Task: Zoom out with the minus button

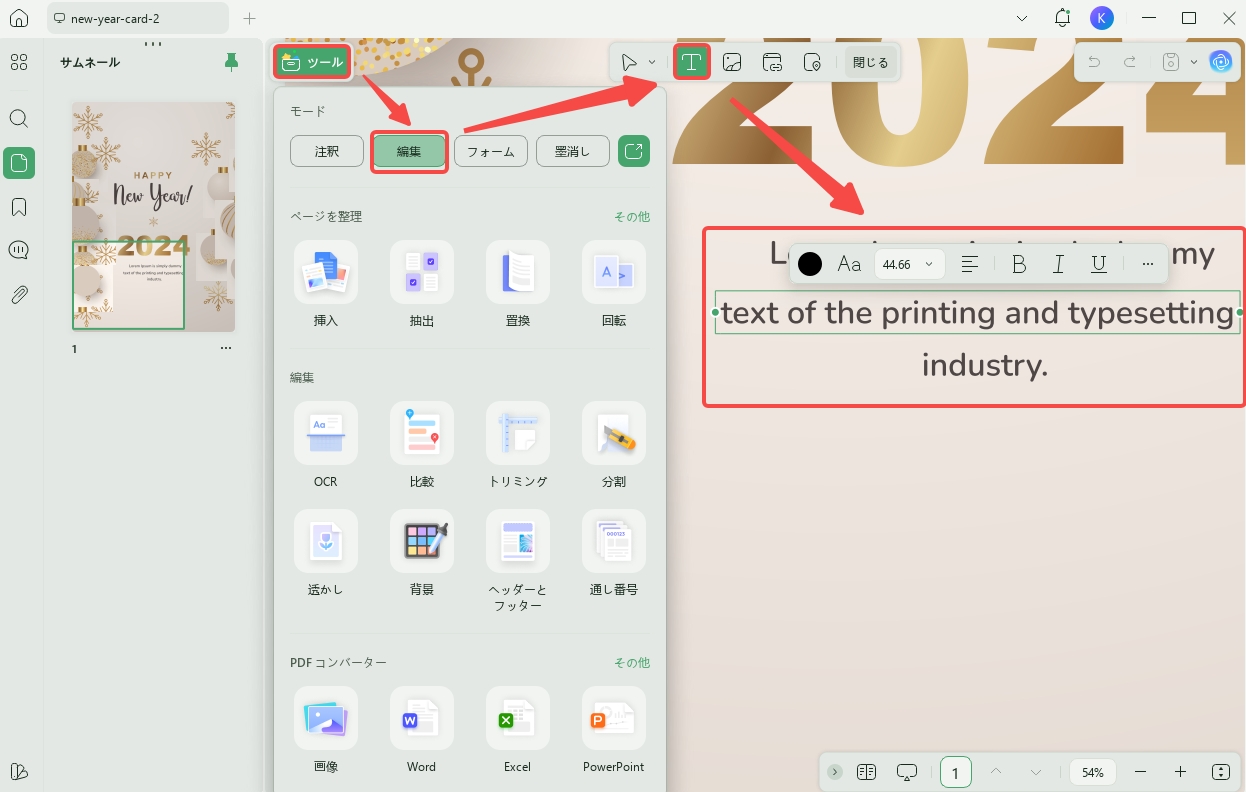Action: pos(1140,772)
